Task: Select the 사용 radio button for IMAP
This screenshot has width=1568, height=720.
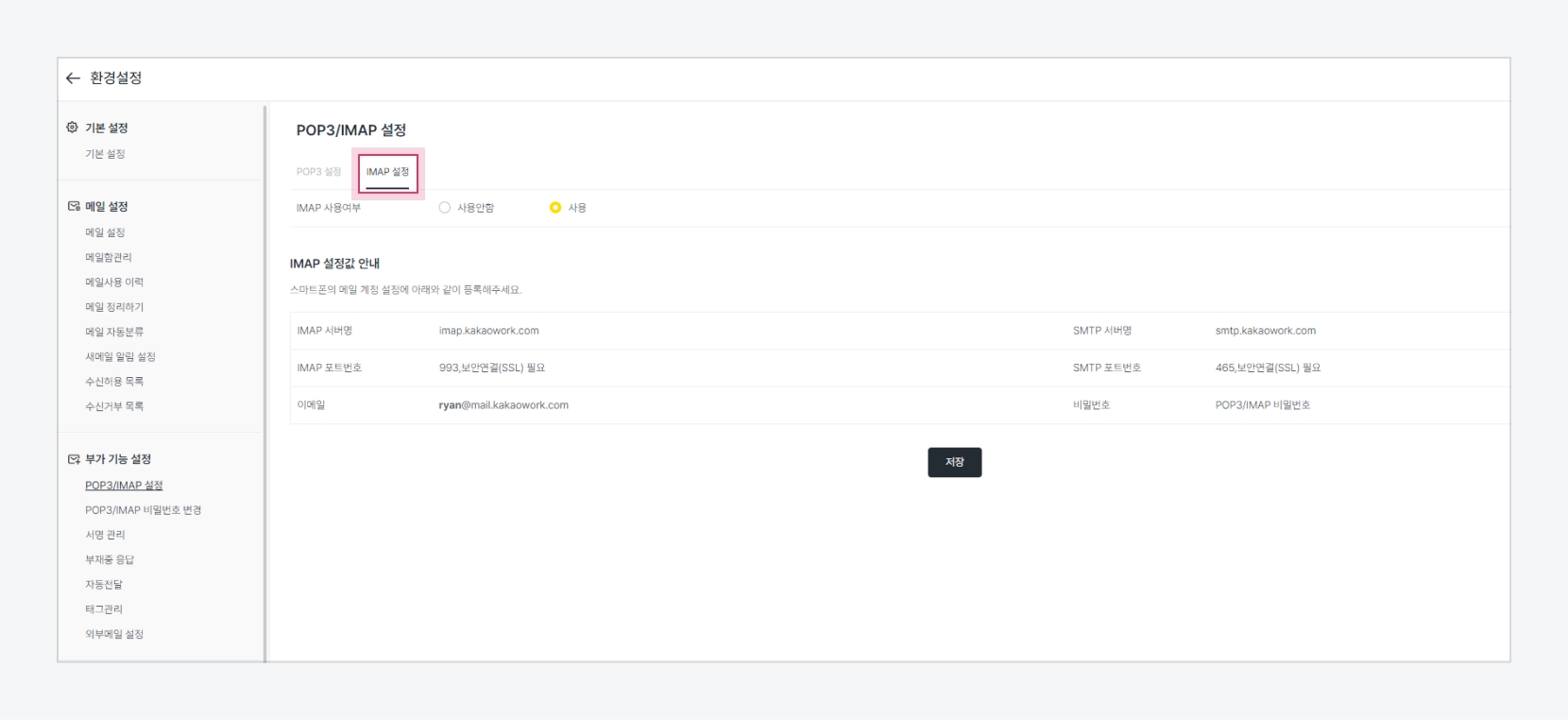Action: pyautogui.click(x=555, y=208)
